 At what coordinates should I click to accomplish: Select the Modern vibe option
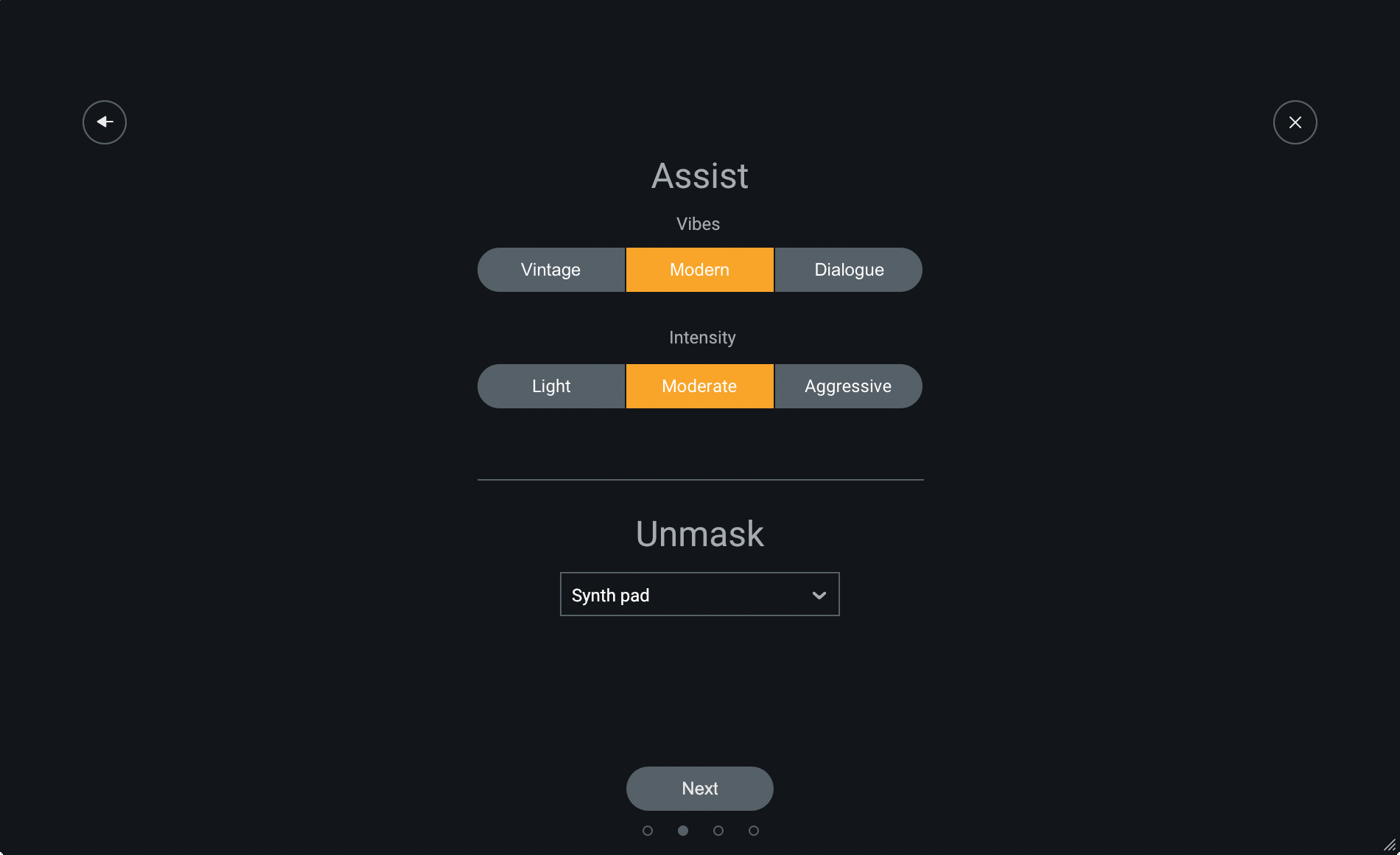click(700, 270)
